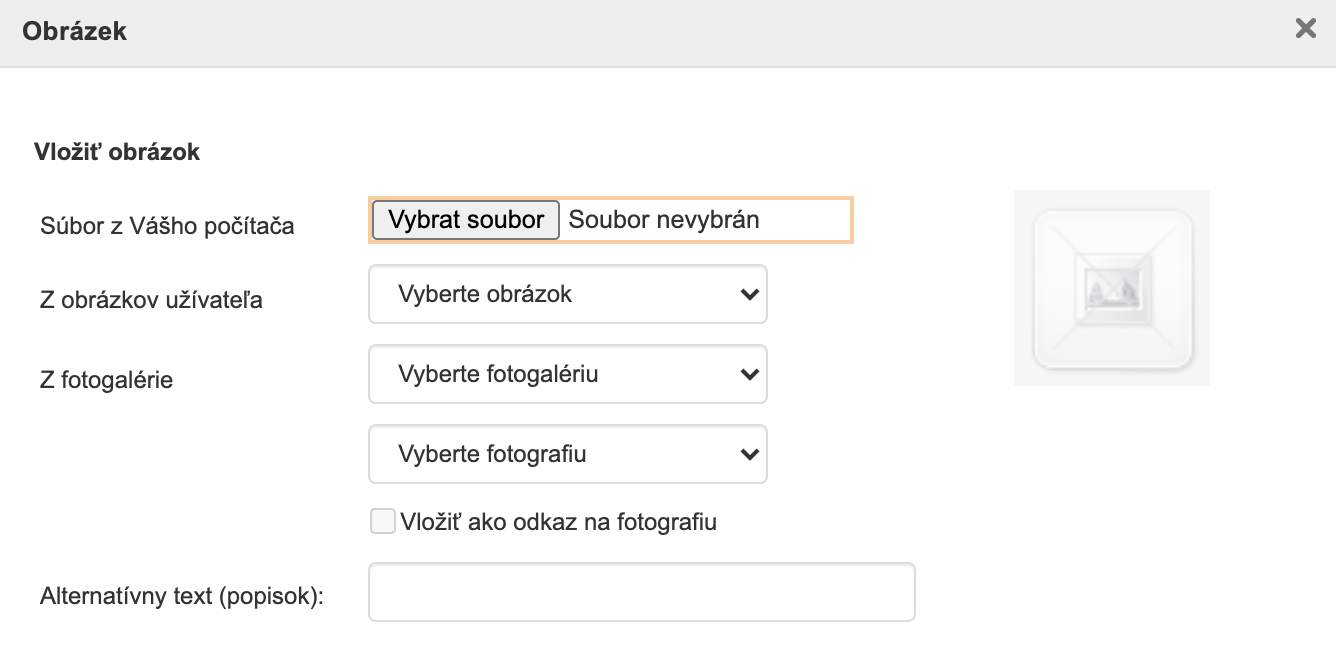Click the Z fotogalérie label
1336x660 pixels.
click(106, 380)
